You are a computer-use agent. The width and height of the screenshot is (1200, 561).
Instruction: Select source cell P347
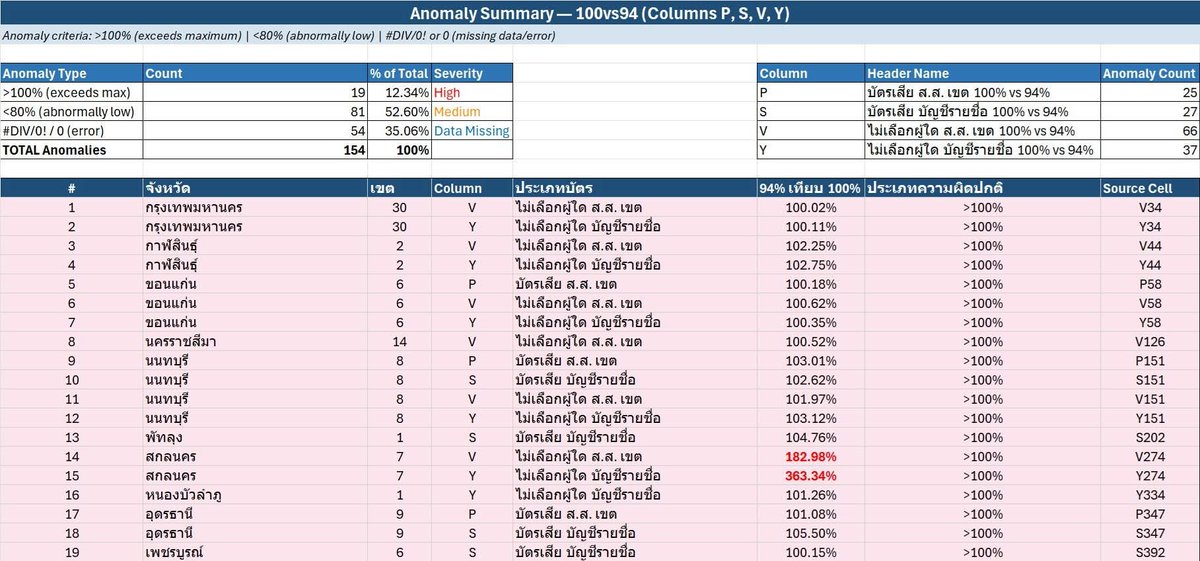pyautogui.click(x=1149, y=514)
